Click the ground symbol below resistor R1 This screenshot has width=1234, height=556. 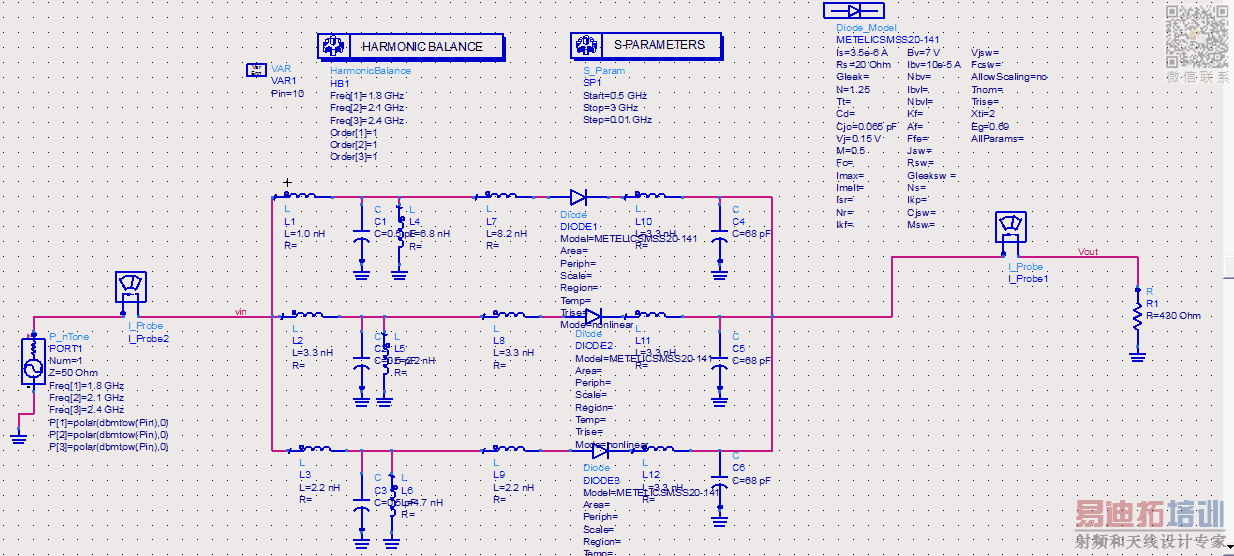[1137, 355]
